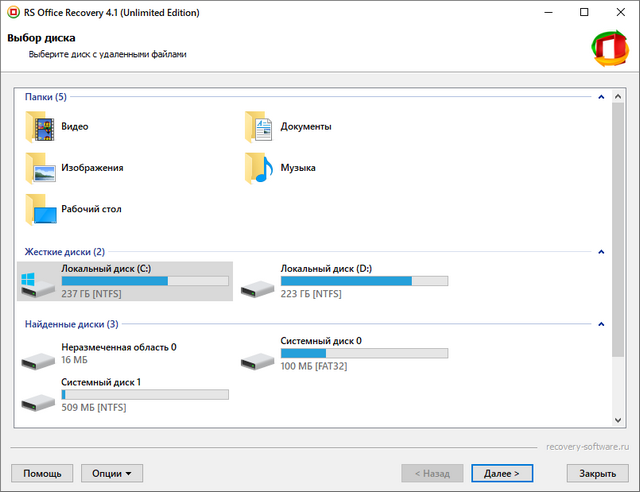Select the Музыка label
Viewport: 640px width, 492px height.
(x=298, y=168)
